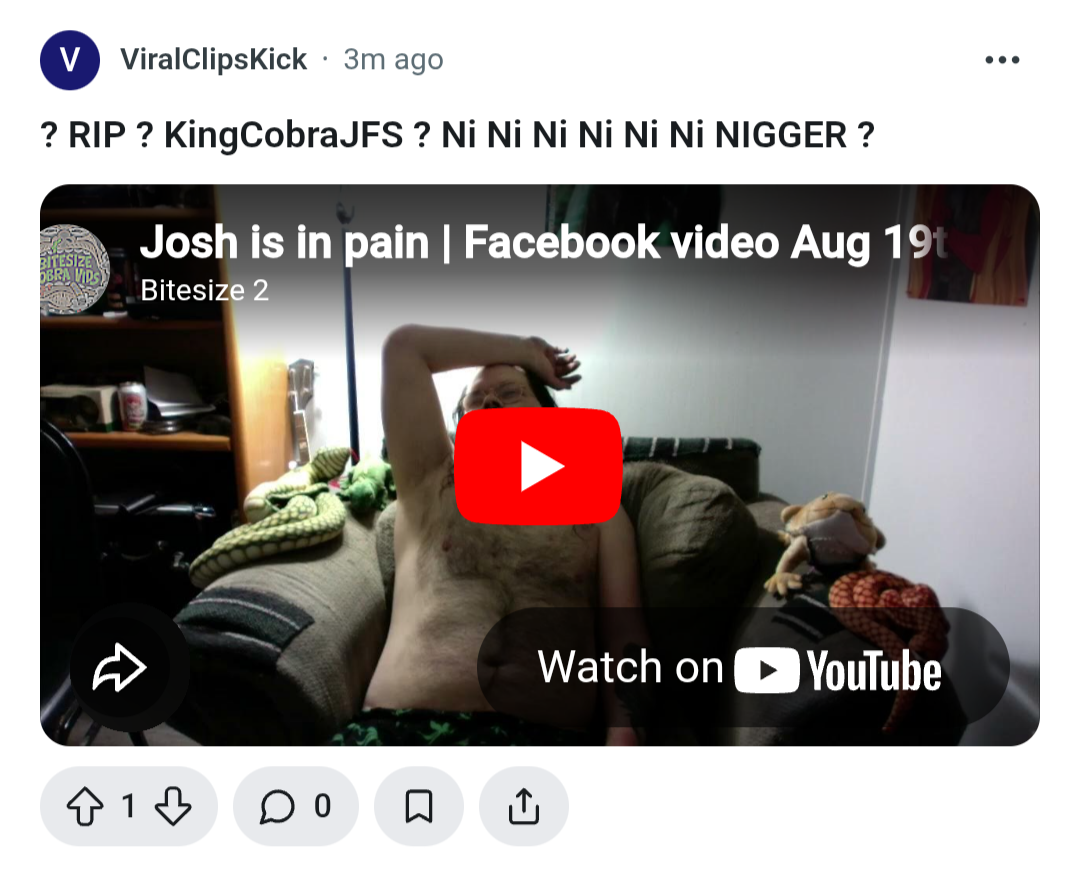This screenshot has height=870, width=1080.
Task: Open the three-dot post options menu
Action: click(1002, 60)
